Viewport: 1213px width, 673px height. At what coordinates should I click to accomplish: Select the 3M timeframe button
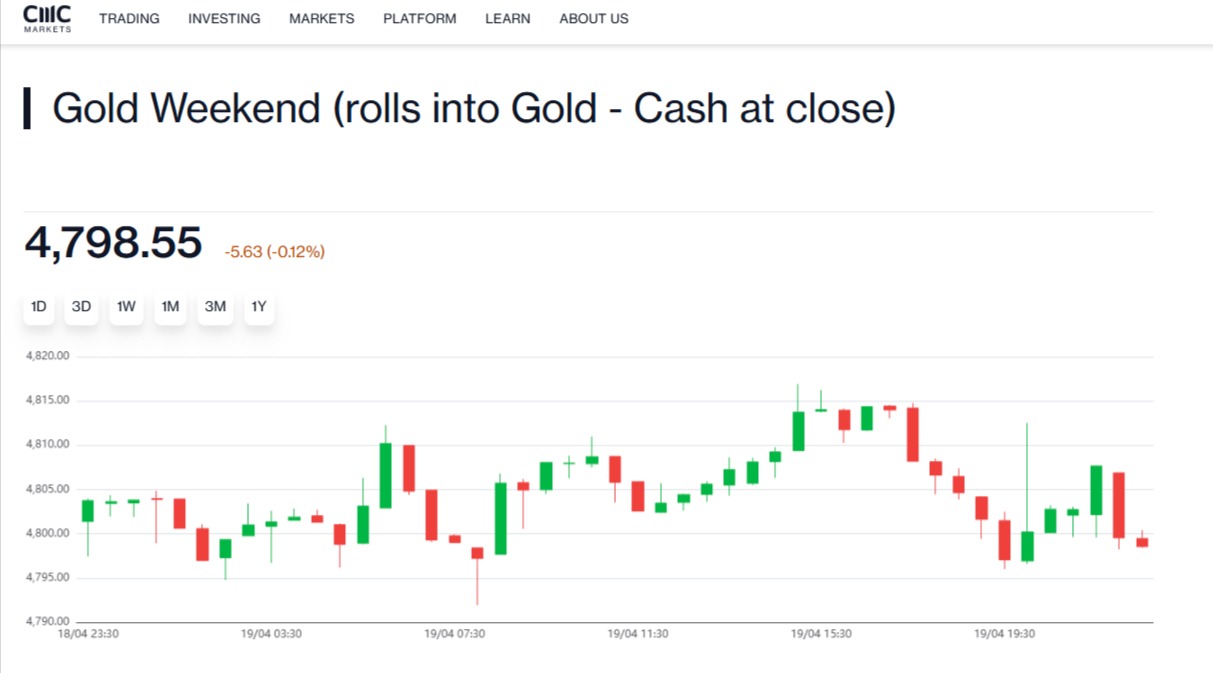[x=214, y=307]
